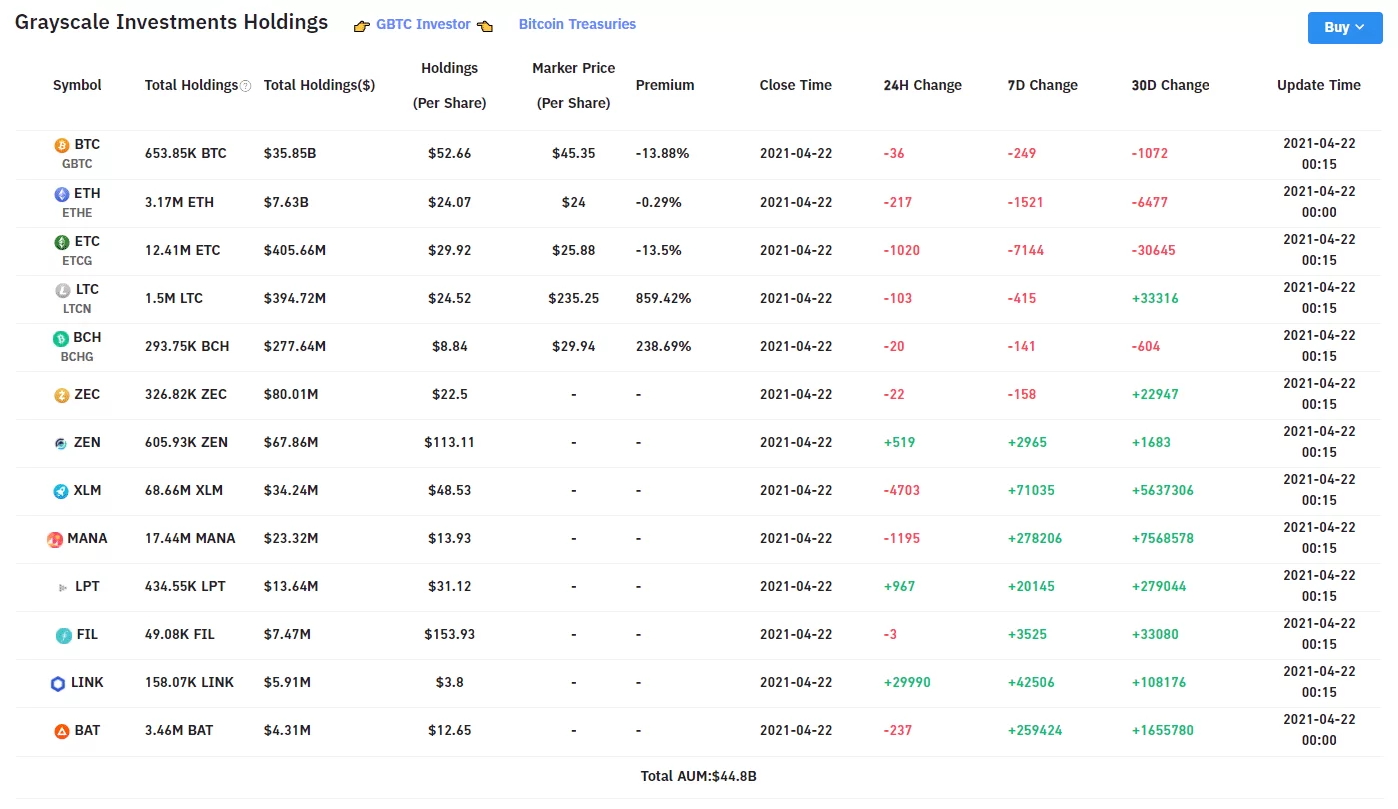This screenshot has height=809, width=1398.
Task: Click the Ethereum Classic ETC icon
Action: [x=62, y=242]
